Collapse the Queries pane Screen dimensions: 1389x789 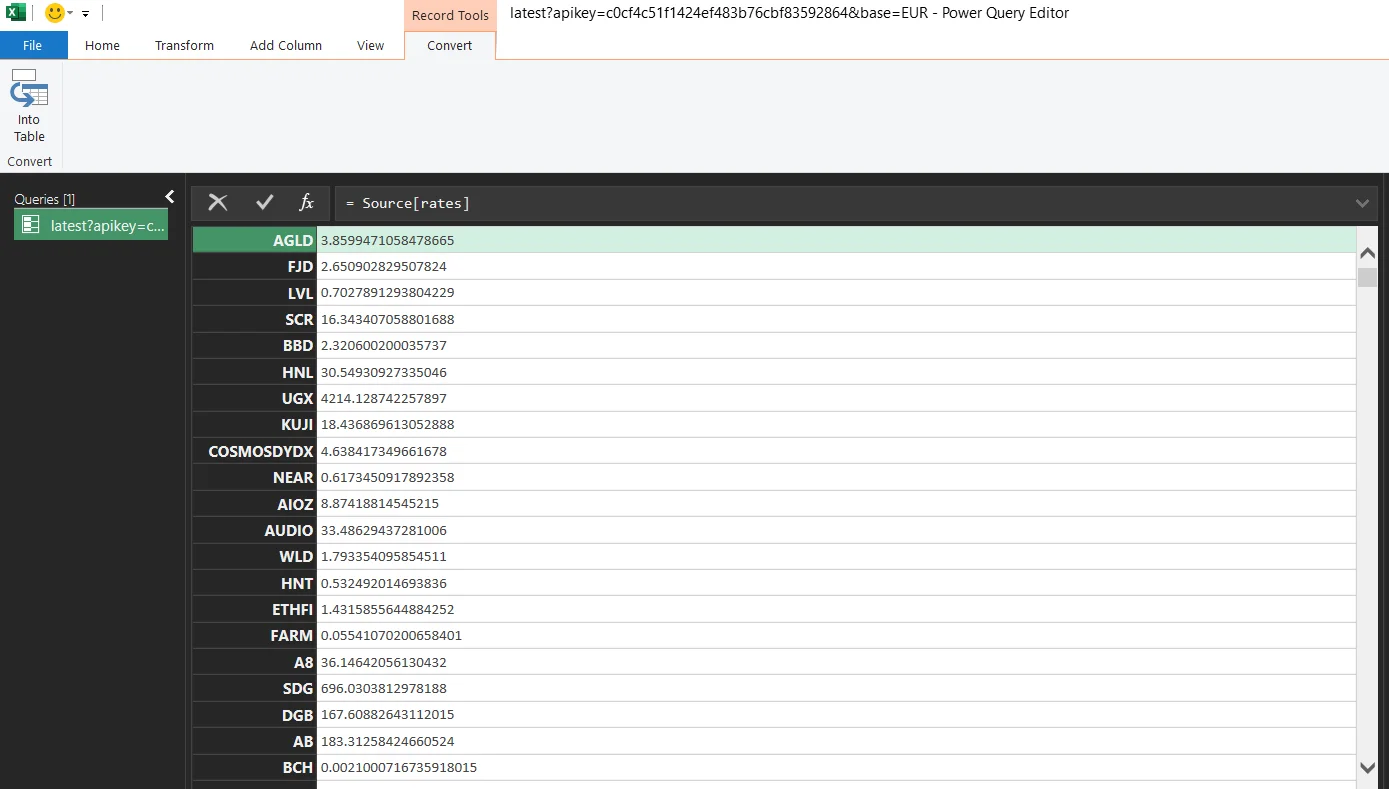(170, 197)
